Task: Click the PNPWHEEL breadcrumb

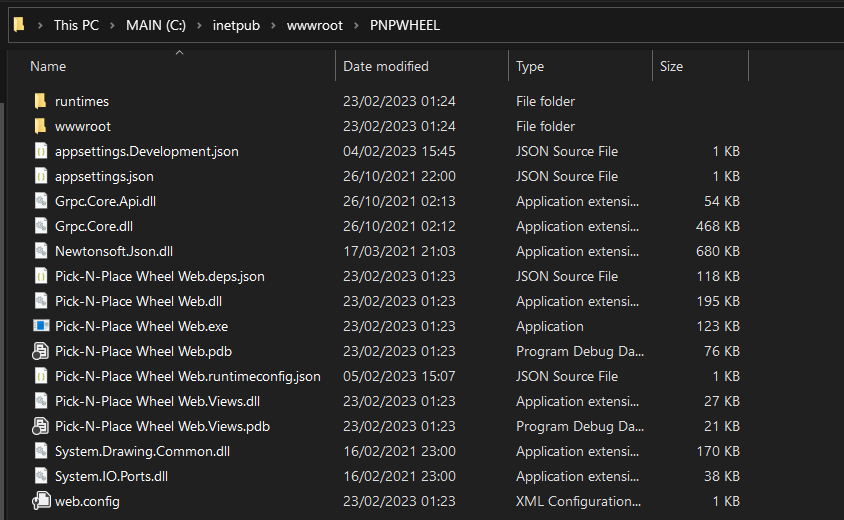Action: 405,25
